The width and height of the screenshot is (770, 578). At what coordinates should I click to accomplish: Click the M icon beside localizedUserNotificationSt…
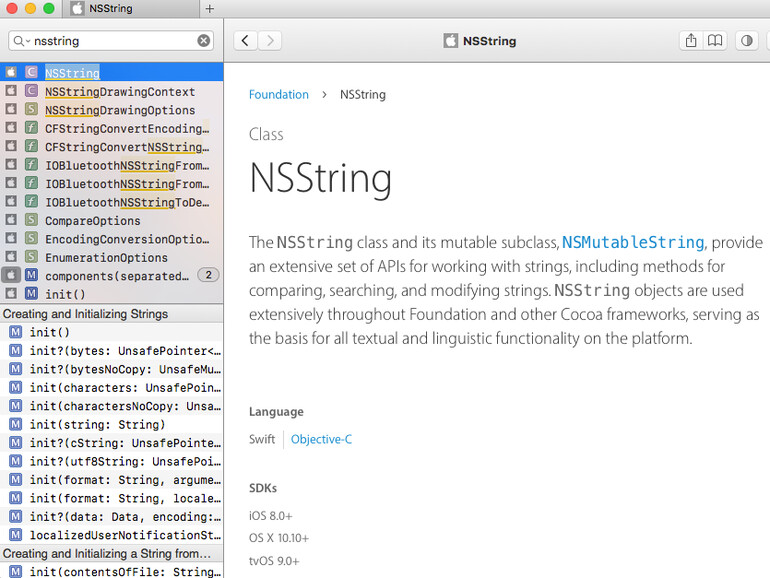pyautogui.click(x=16, y=534)
